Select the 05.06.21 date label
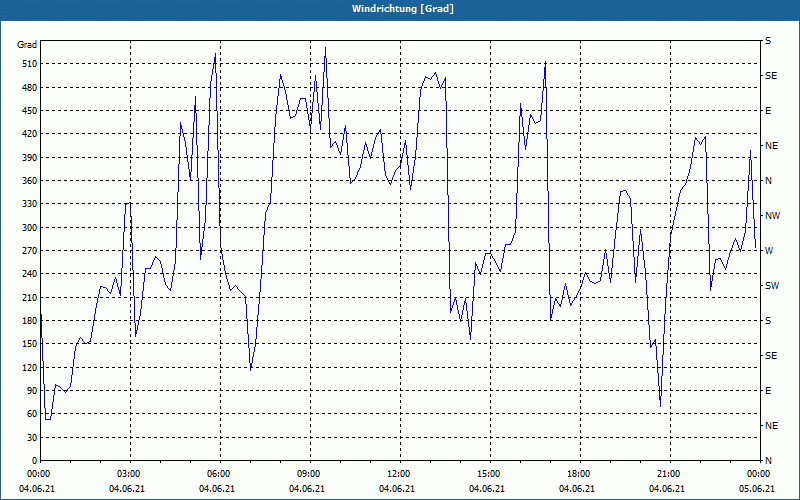Screen dimensions: 800x500 [757, 489]
